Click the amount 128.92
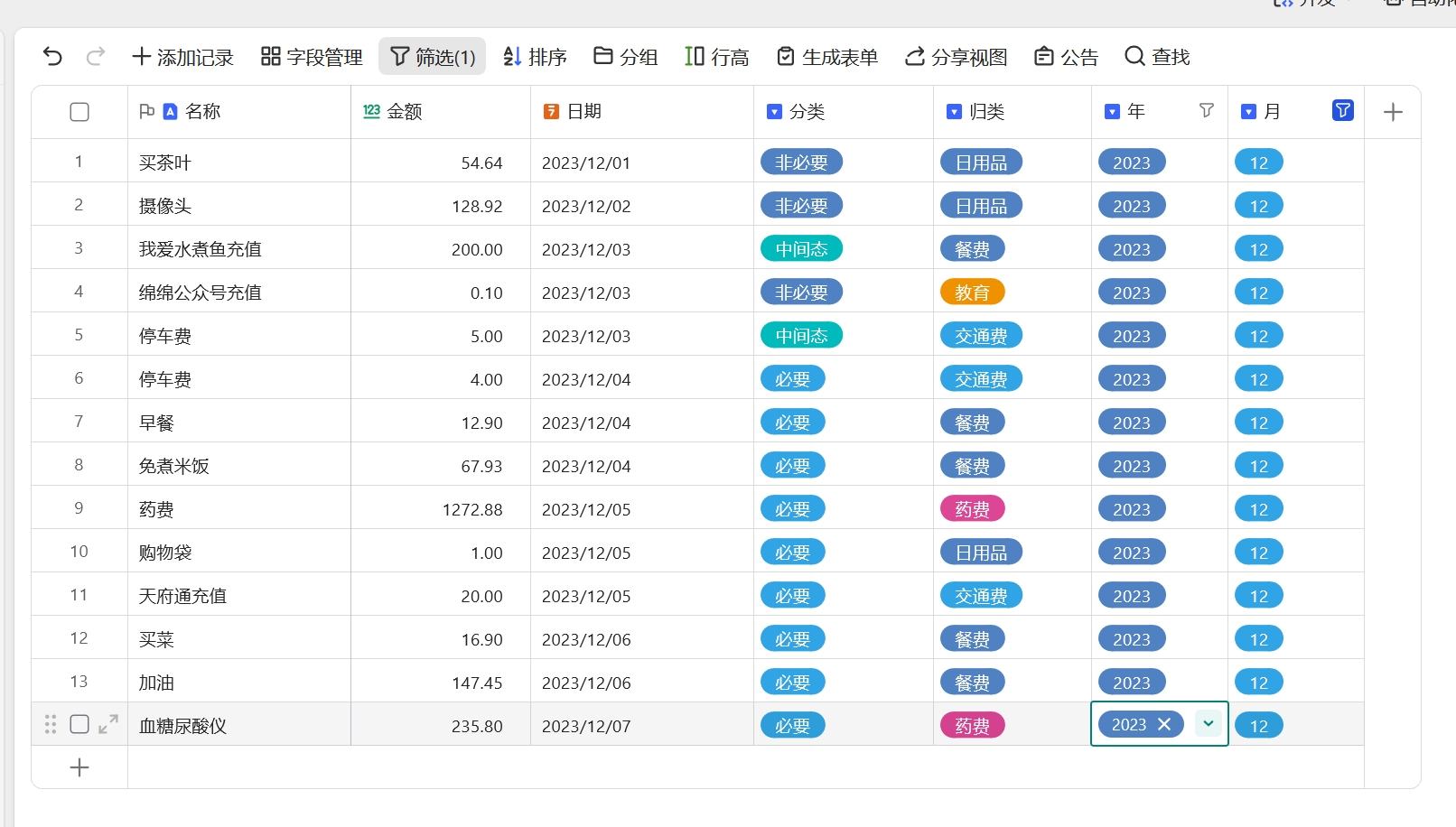This screenshot has height=827, width=1456. (x=477, y=206)
